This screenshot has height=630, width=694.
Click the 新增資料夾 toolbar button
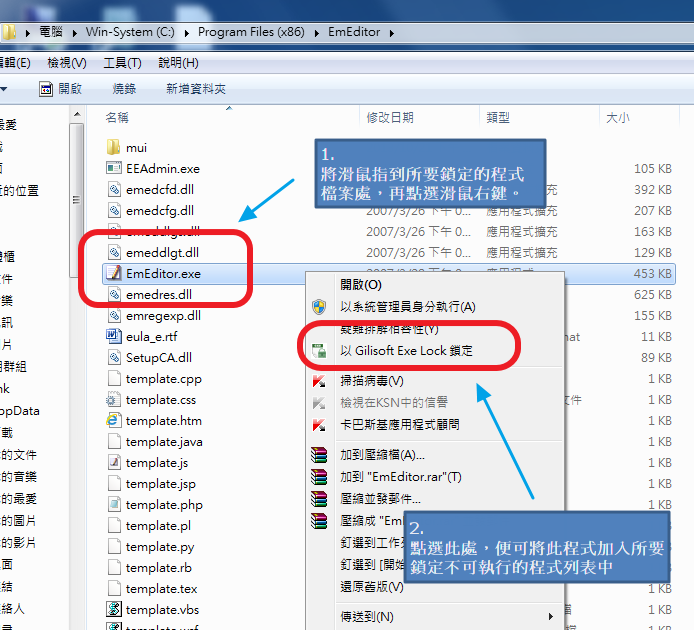(196, 88)
